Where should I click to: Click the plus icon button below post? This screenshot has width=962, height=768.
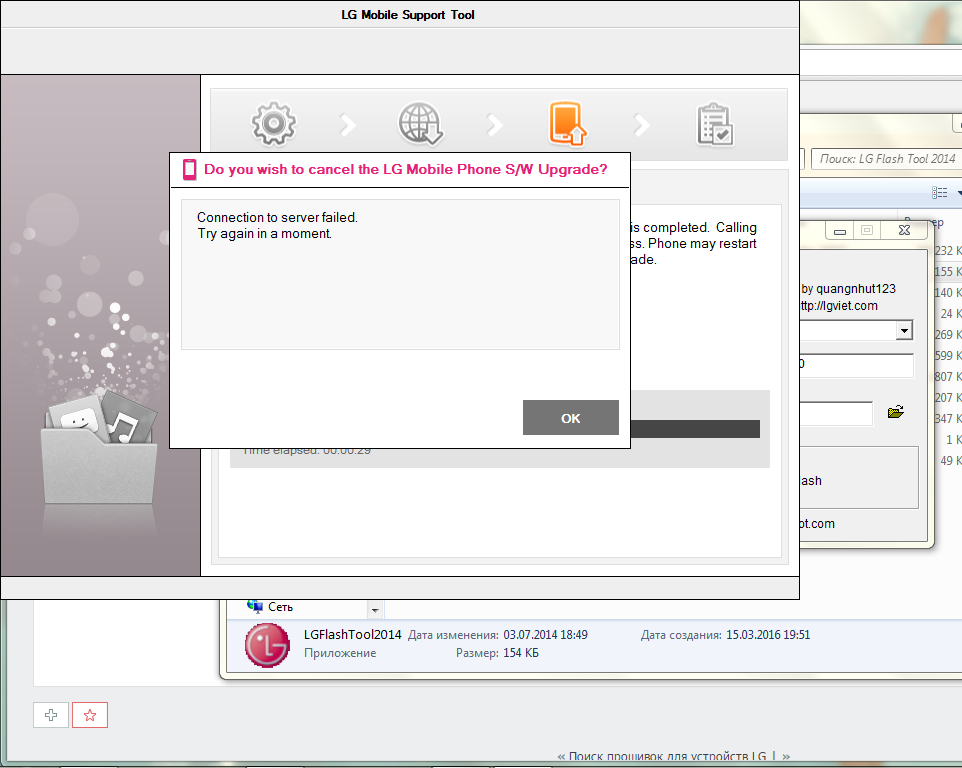(51, 715)
